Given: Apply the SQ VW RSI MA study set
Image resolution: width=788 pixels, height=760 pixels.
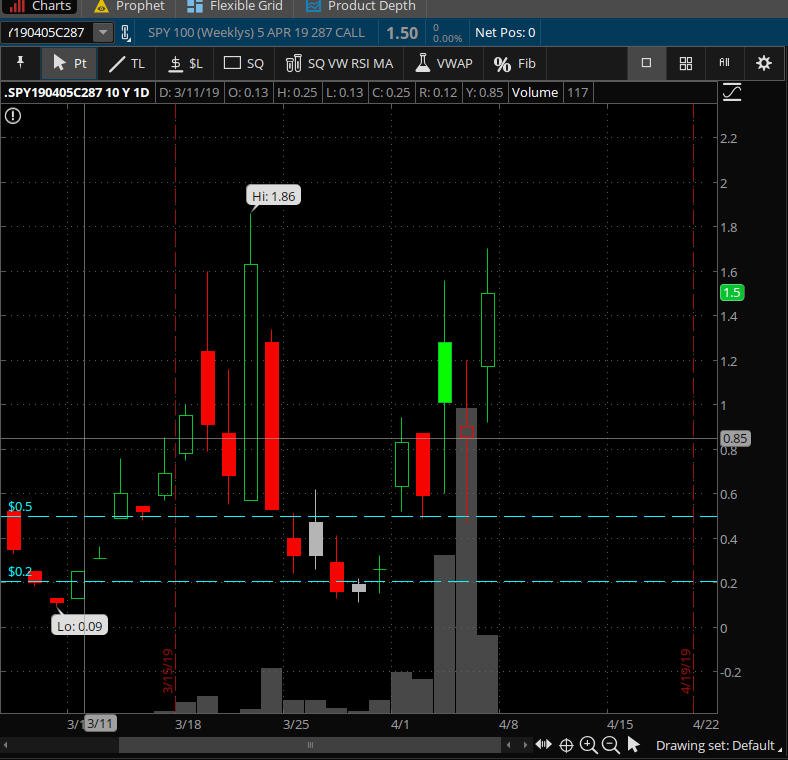Looking at the screenshot, I should (x=339, y=63).
